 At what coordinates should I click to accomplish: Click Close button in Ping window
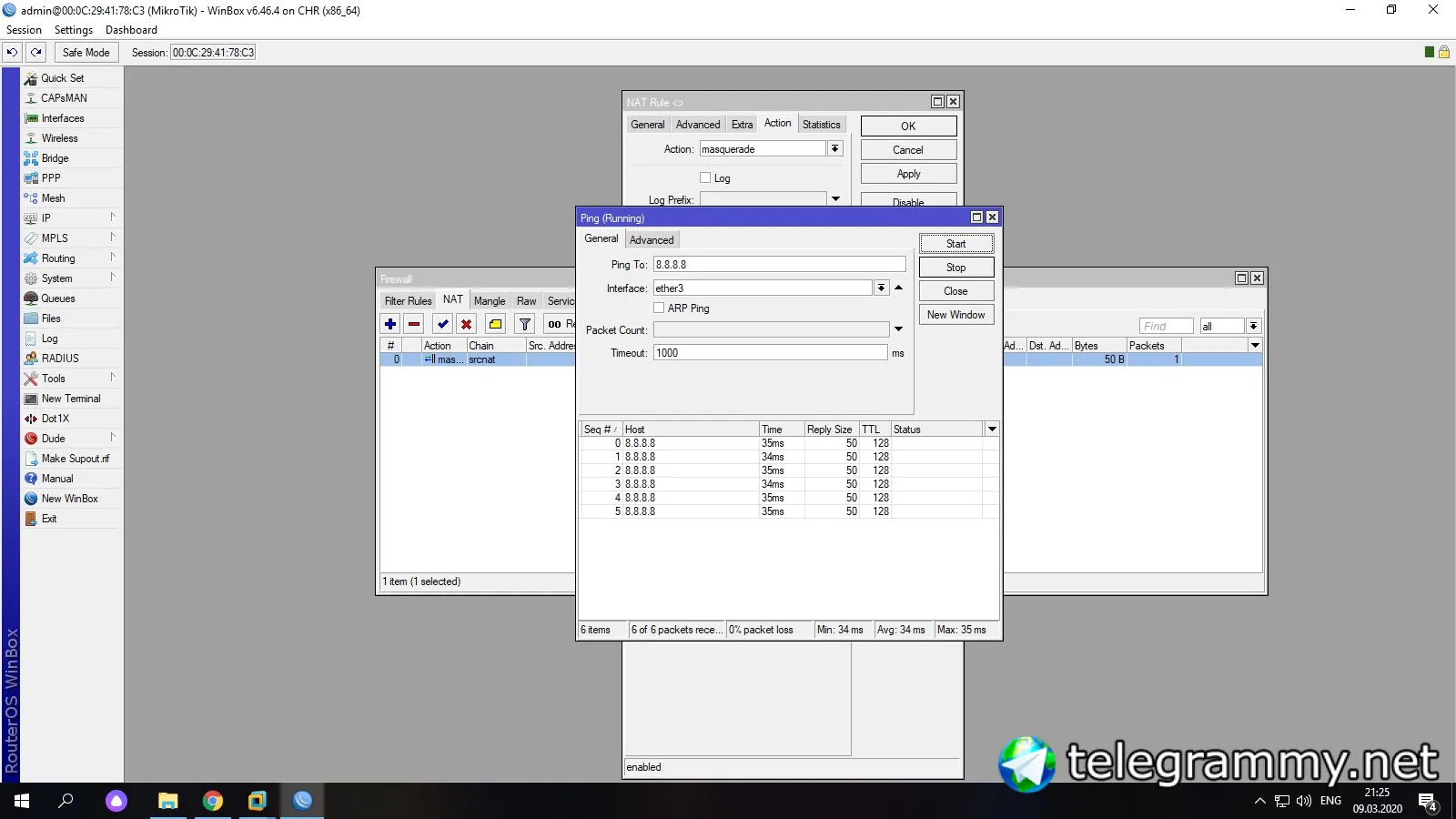tap(955, 291)
